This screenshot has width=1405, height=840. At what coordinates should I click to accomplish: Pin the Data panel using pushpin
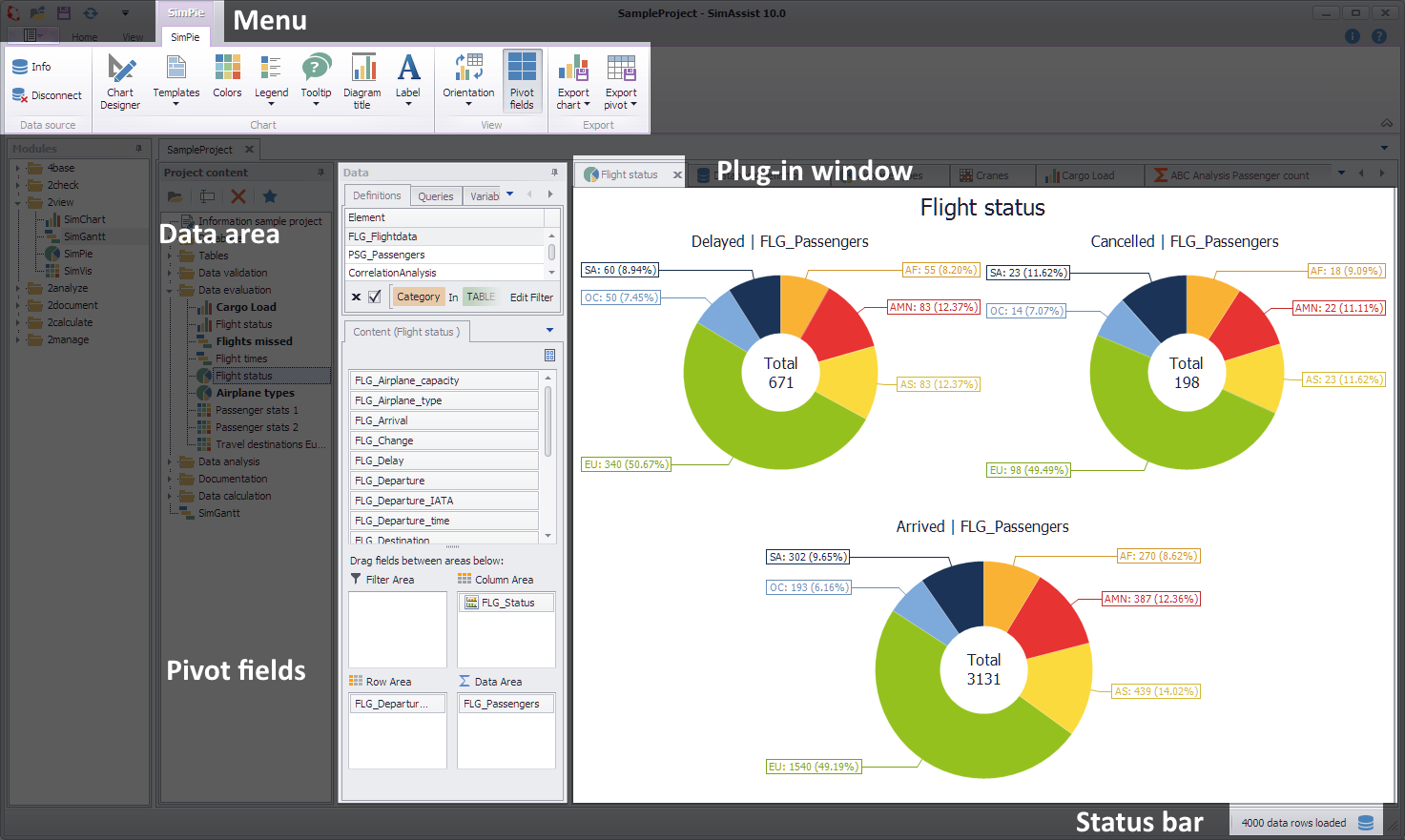click(554, 173)
